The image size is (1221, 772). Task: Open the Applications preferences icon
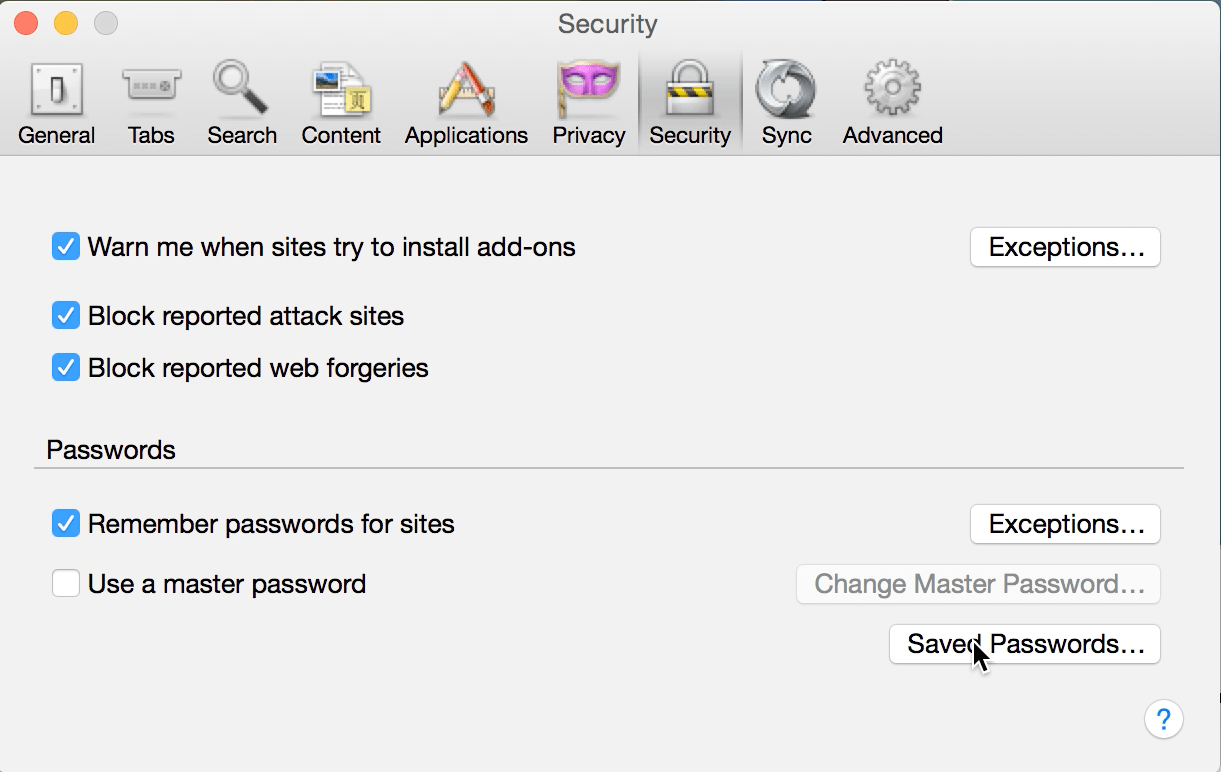466,91
